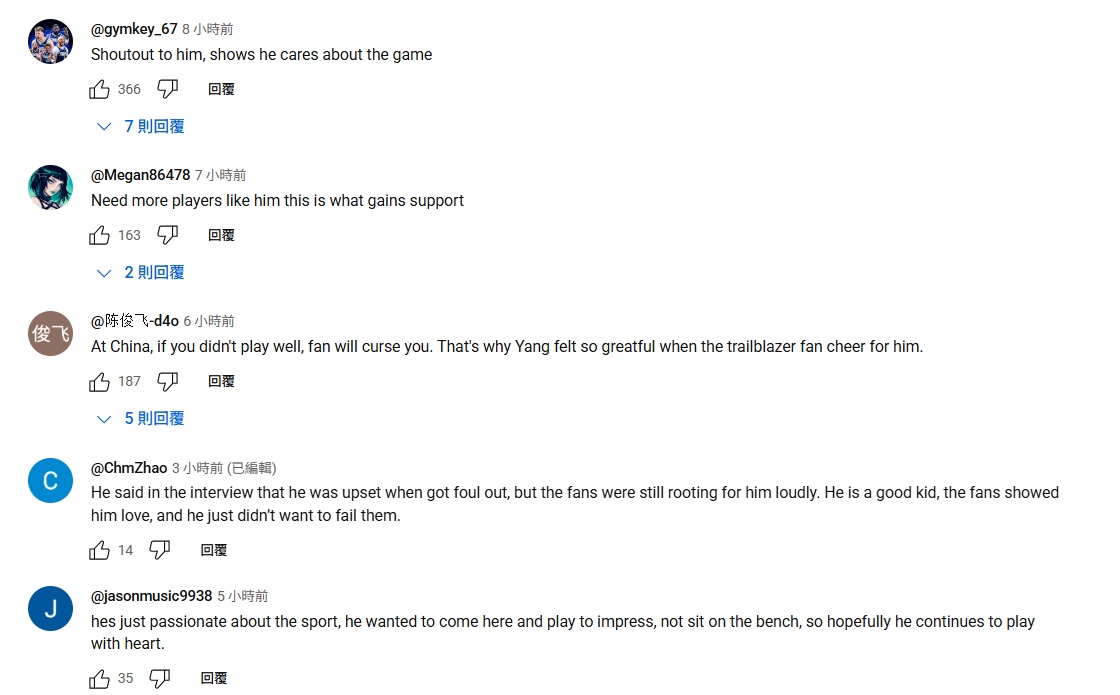Like the @Megan86478 comment

tap(100, 235)
